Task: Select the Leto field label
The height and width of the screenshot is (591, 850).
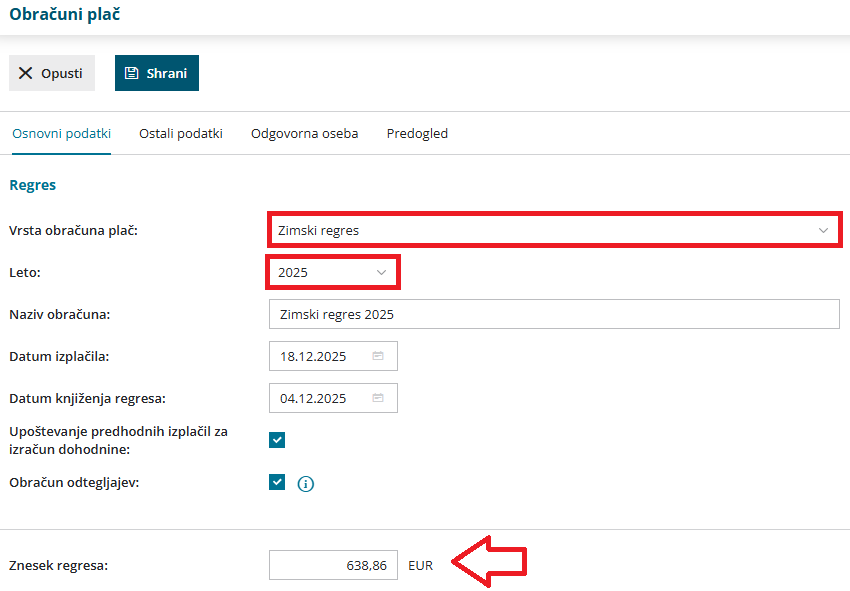Action: tap(25, 272)
